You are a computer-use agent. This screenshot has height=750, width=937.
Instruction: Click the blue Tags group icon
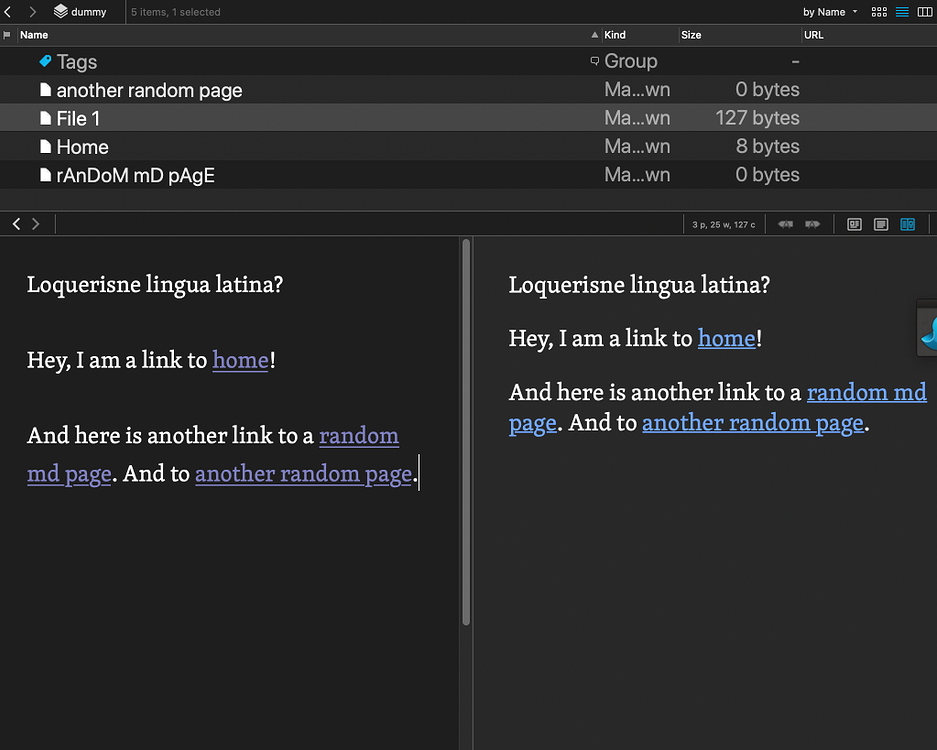click(45, 62)
